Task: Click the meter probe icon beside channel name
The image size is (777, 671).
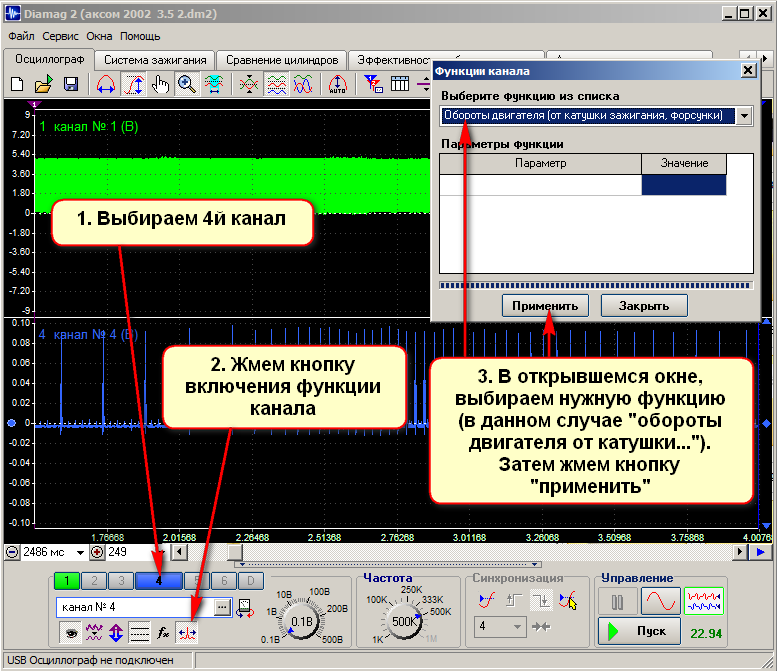Action: tap(245, 608)
